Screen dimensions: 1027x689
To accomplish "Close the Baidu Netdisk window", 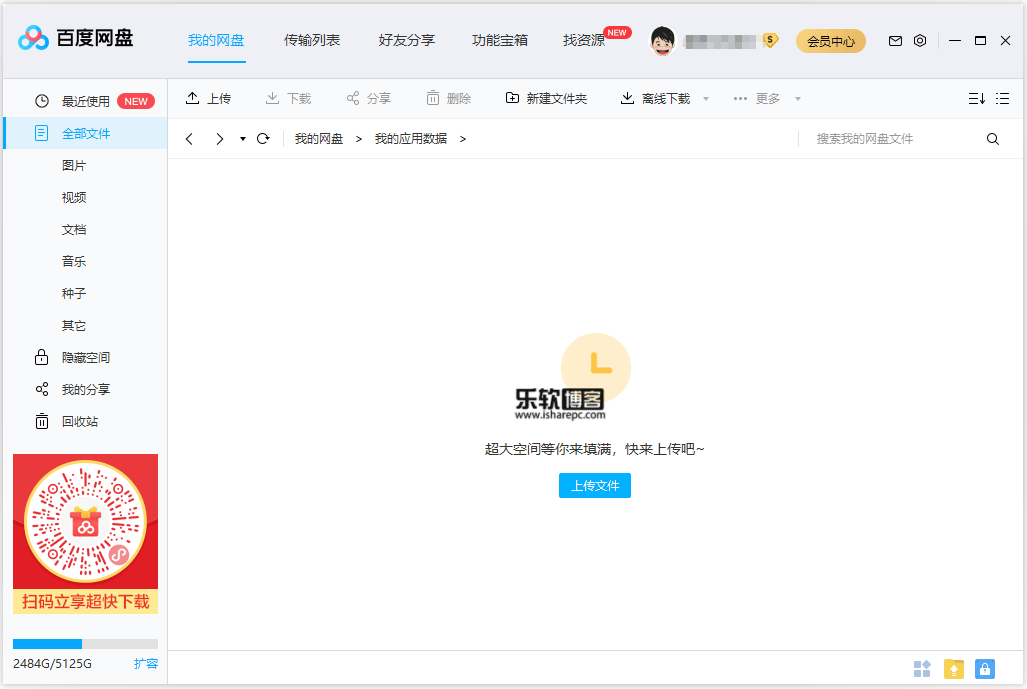I will [1005, 41].
